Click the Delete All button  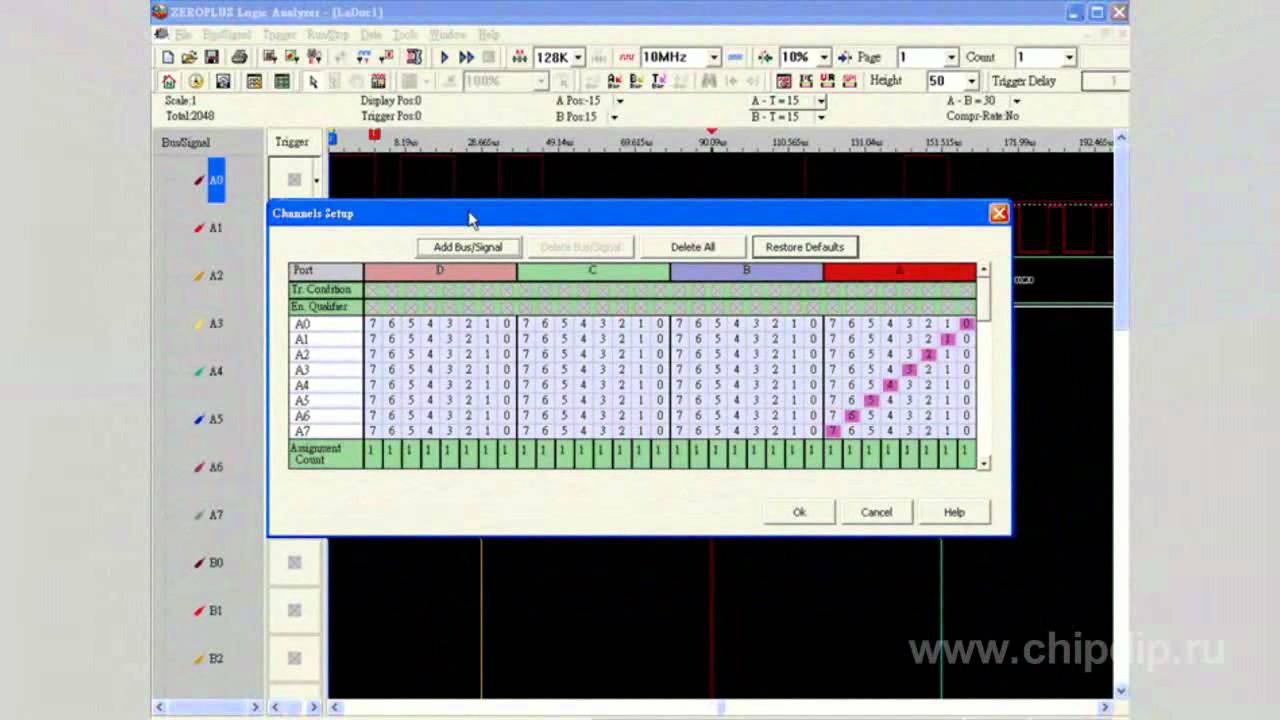point(693,247)
